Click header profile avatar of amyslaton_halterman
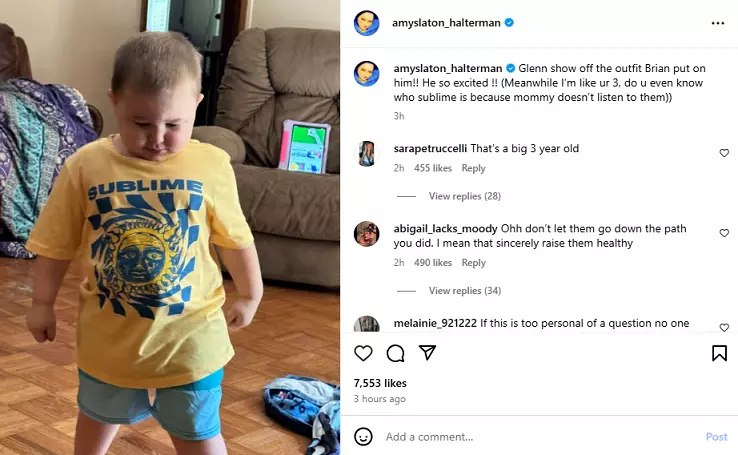 [367, 23]
